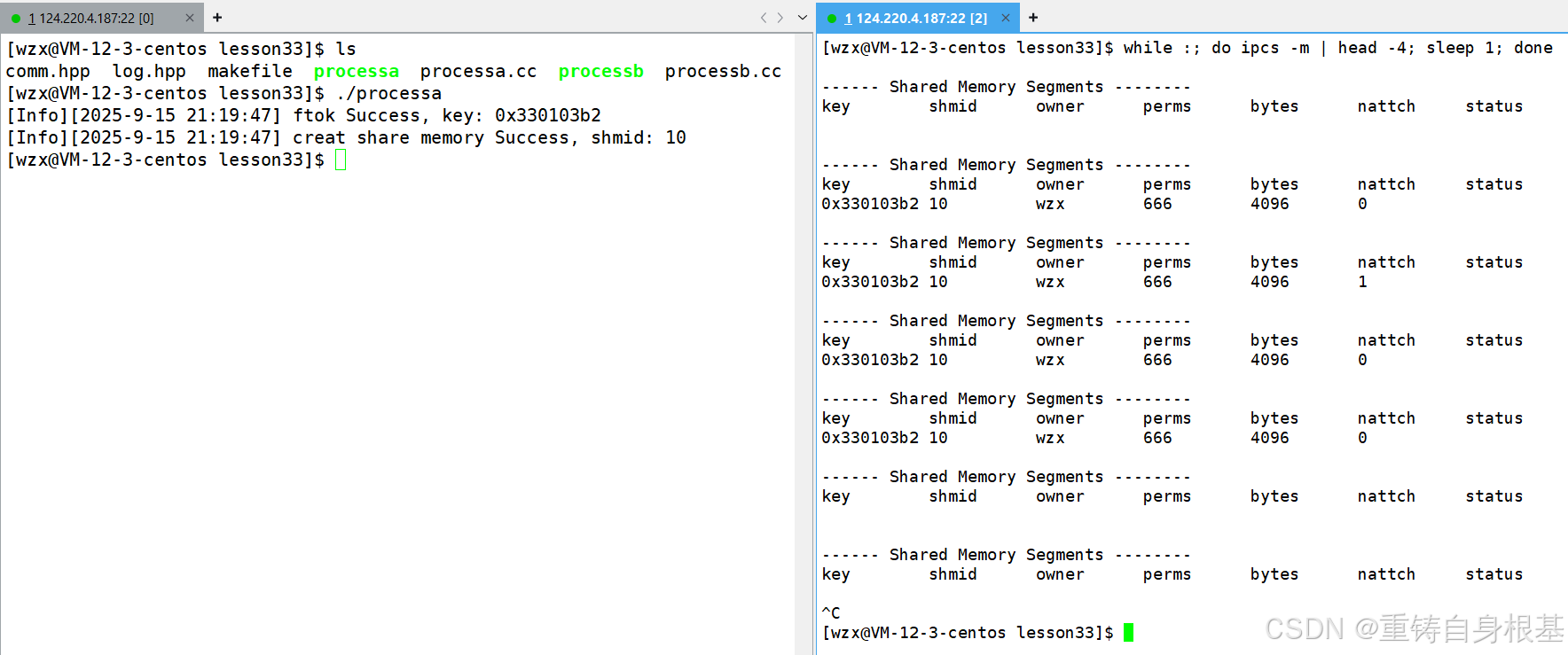Click the ftok Success key value 0x330103b2
1568x655 pixels.
coord(548,115)
